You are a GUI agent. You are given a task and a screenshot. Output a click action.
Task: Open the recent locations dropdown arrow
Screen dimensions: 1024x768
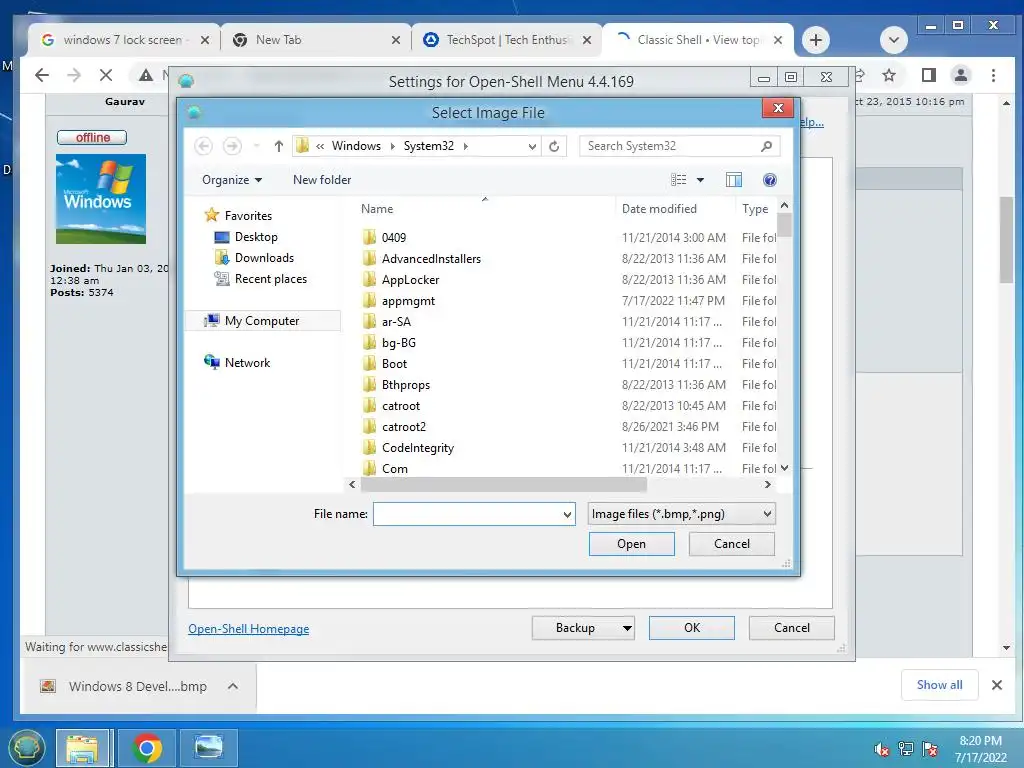pos(257,146)
